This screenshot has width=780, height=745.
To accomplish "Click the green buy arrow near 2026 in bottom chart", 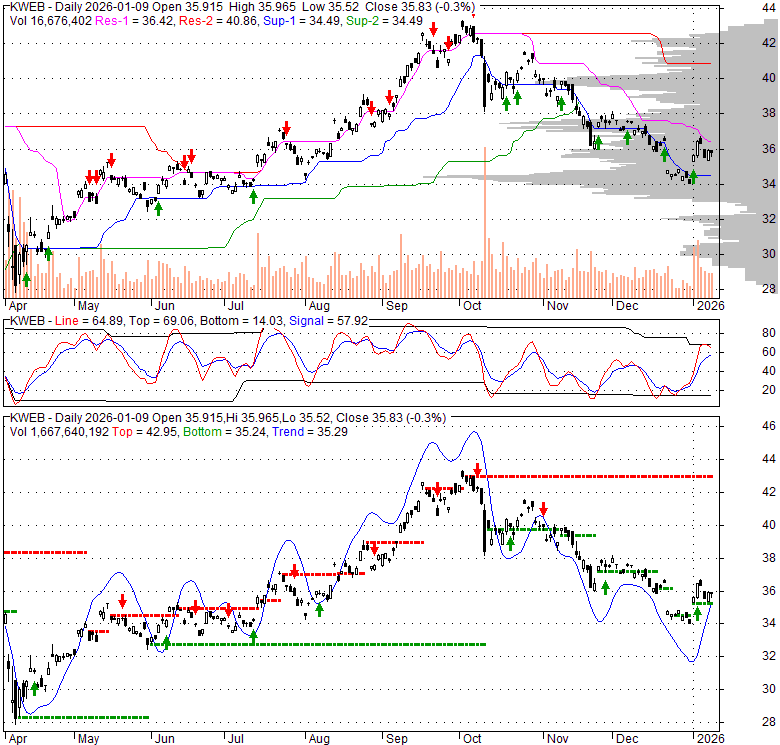I will click(x=697, y=614).
